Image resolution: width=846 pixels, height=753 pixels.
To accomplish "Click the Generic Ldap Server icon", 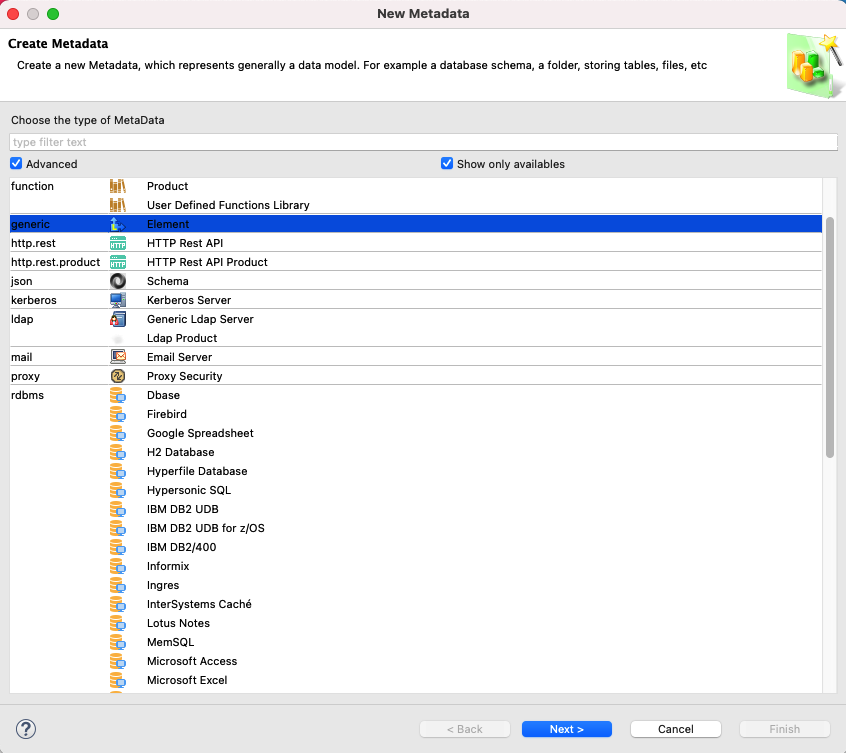I will click(118, 319).
